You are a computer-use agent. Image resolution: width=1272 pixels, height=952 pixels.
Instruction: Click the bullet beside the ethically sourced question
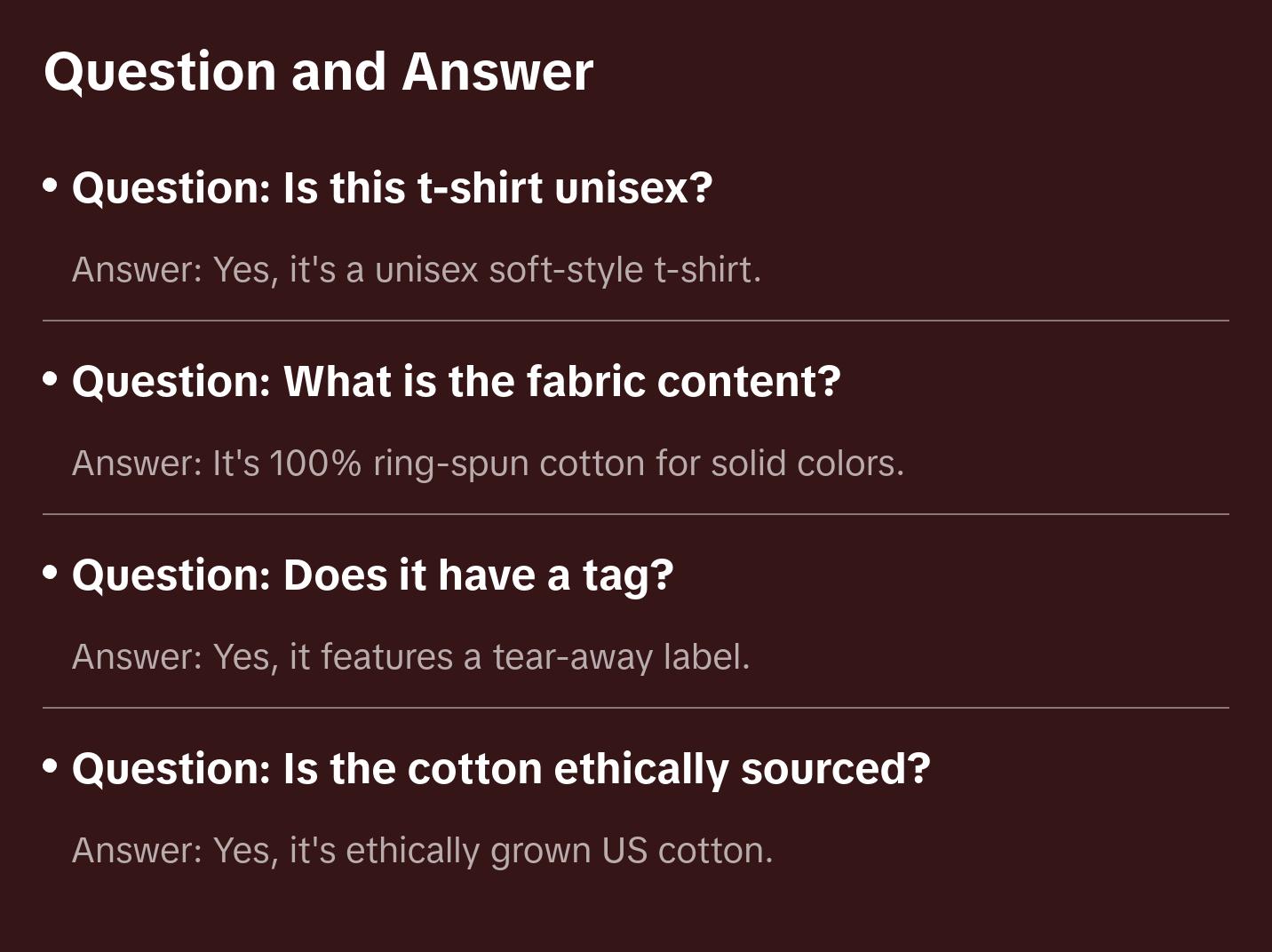[51, 767]
